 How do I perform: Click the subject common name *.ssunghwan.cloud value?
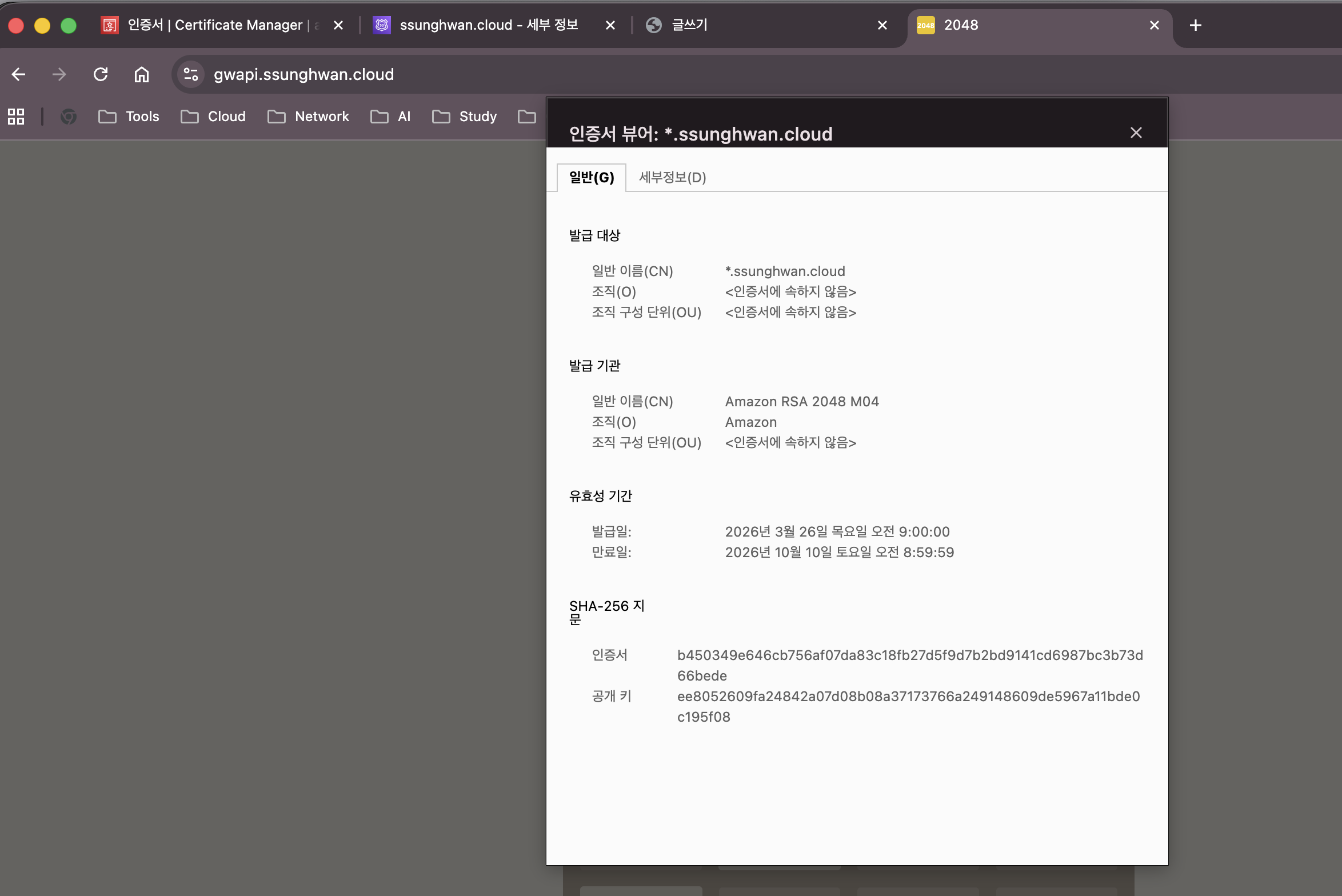785,271
